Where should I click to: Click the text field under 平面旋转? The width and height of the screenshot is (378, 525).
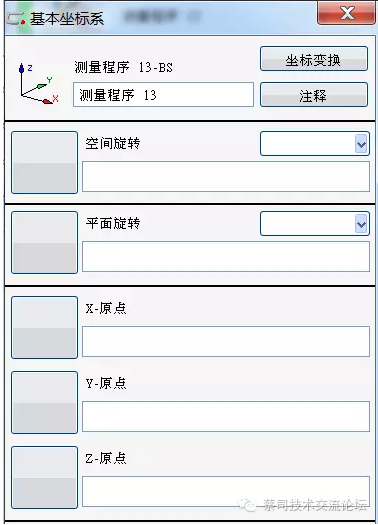tap(226, 256)
